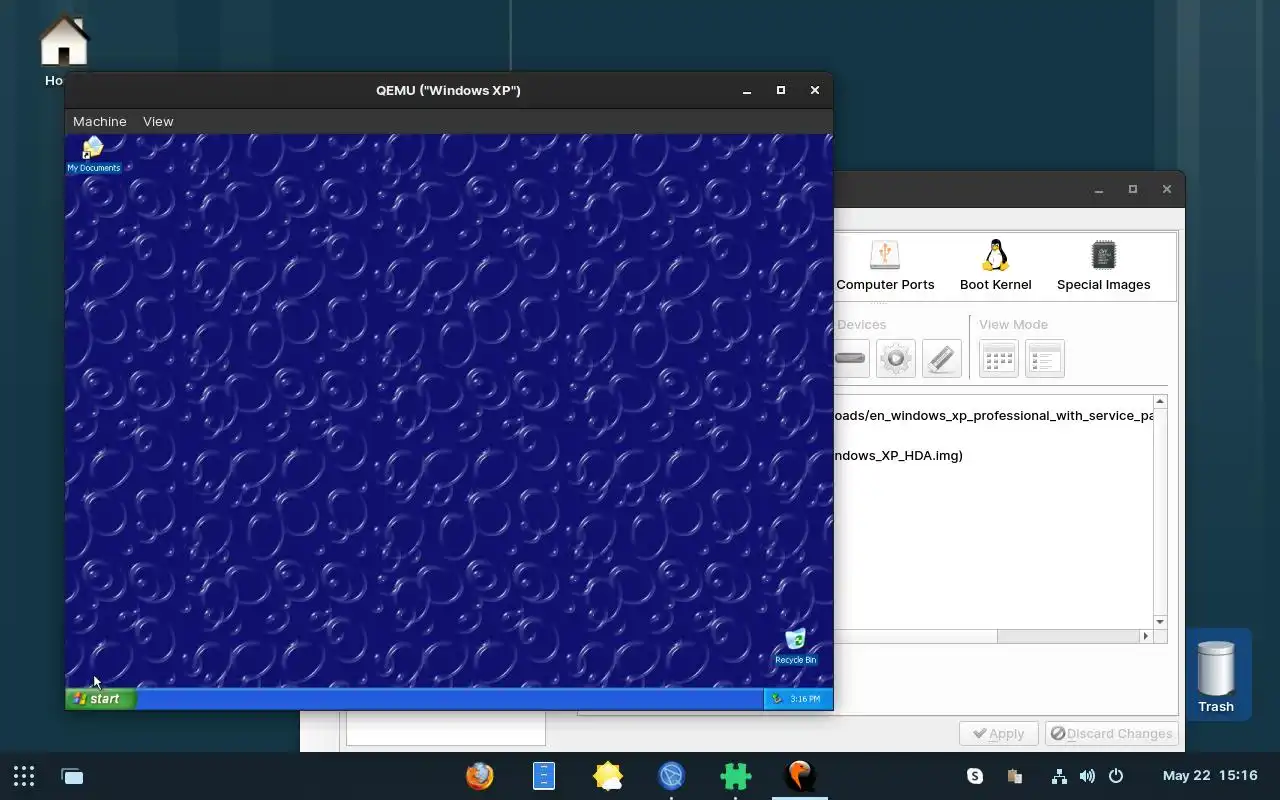
Task: Open the Special Images settings tab
Action: click(1103, 266)
